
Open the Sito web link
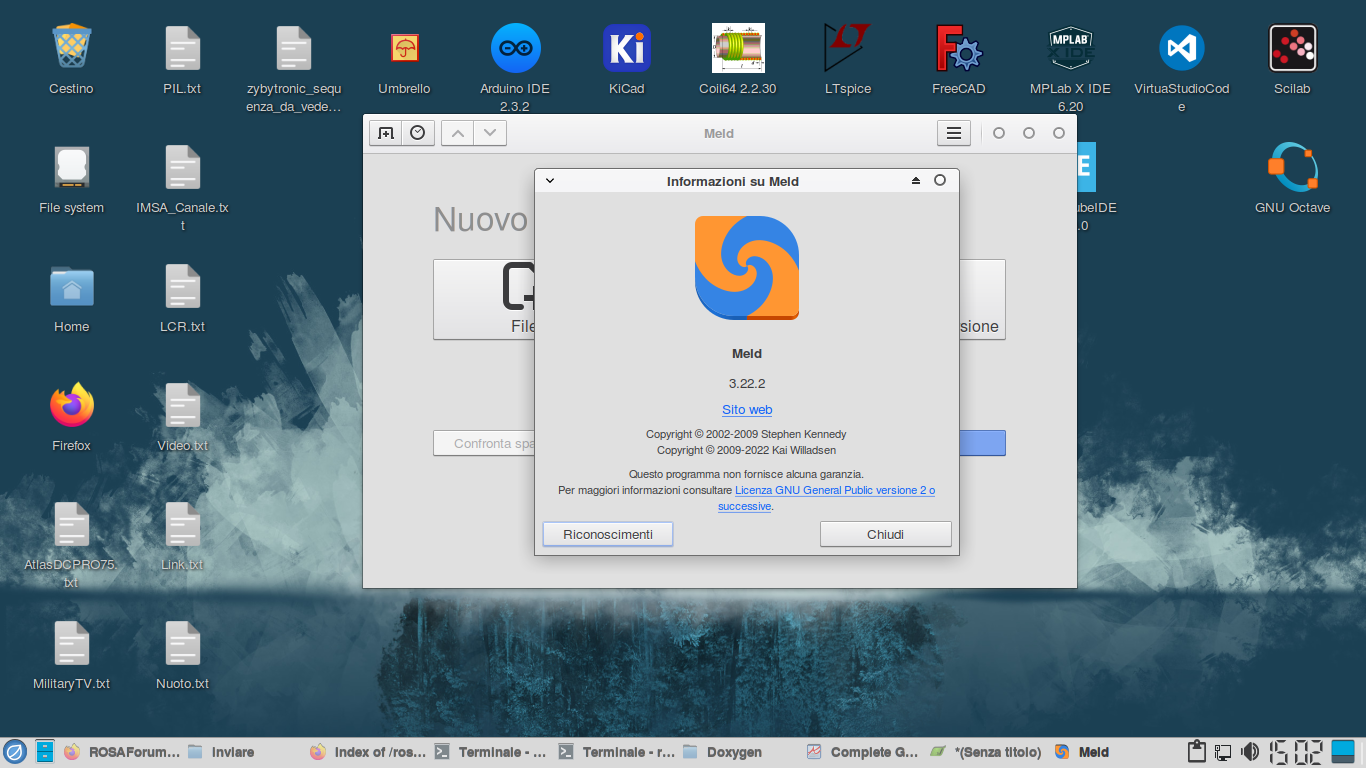coord(747,410)
